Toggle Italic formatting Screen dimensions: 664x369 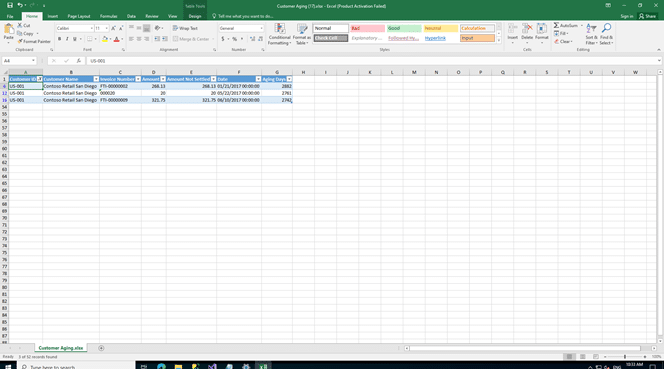[x=67, y=39]
